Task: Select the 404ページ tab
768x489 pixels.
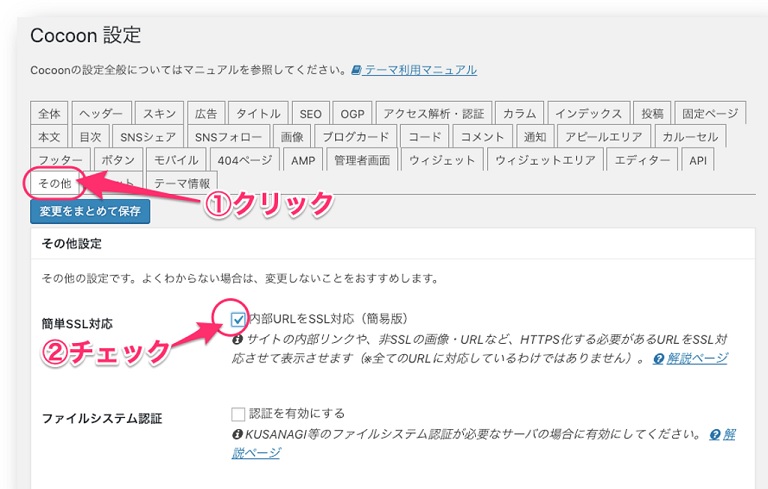Action: pos(244,160)
